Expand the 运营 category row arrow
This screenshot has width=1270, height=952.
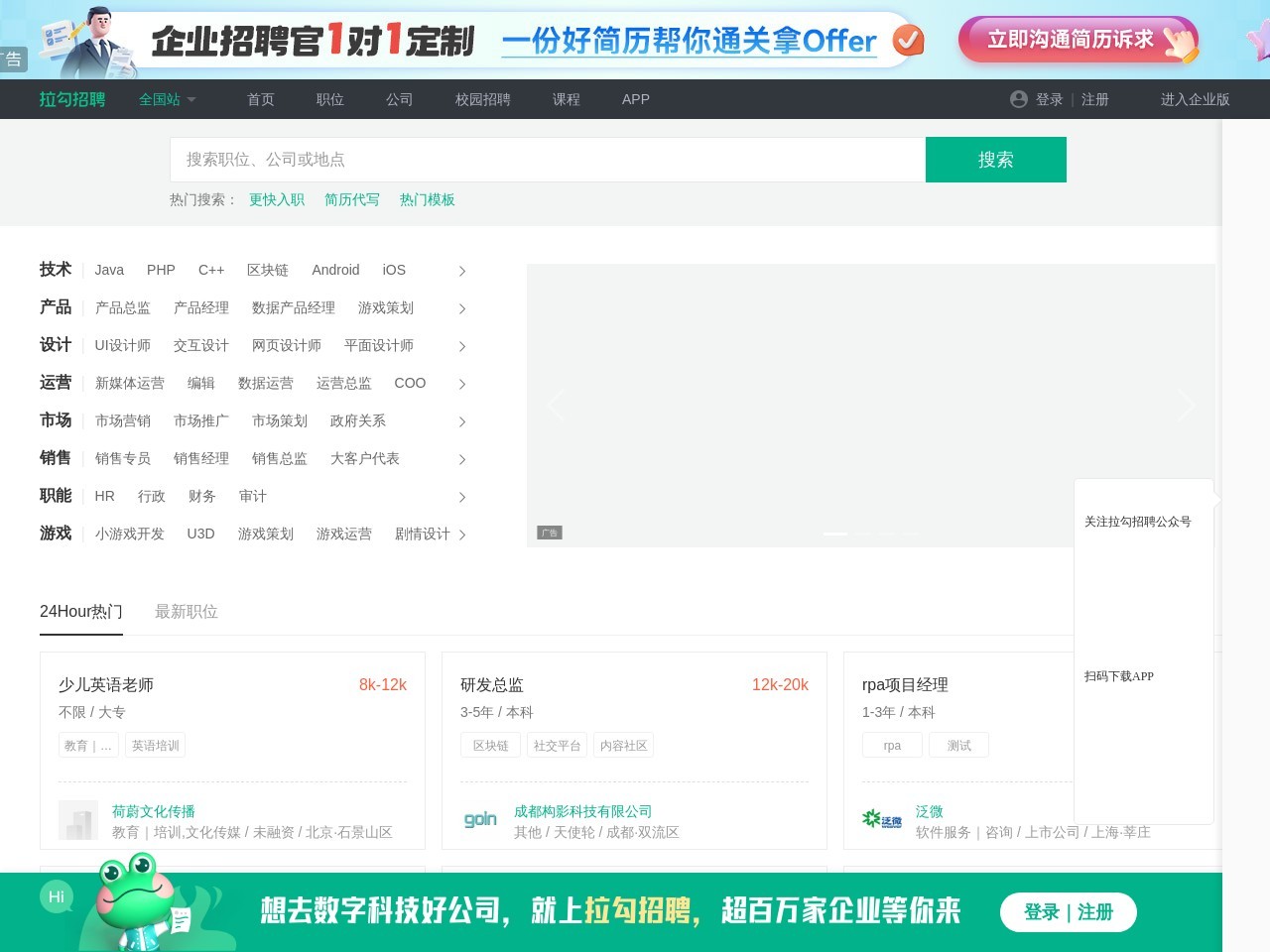[x=461, y=384]
